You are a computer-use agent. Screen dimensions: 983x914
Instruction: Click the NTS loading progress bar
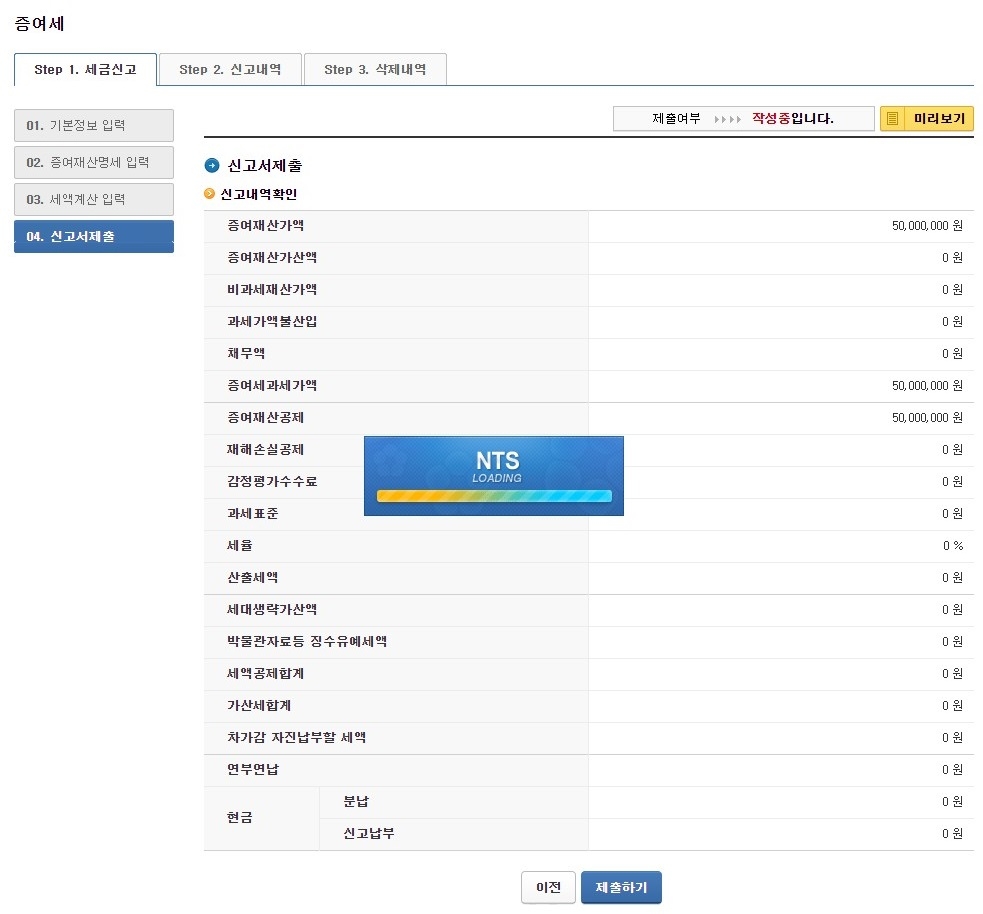click(494, 496)
